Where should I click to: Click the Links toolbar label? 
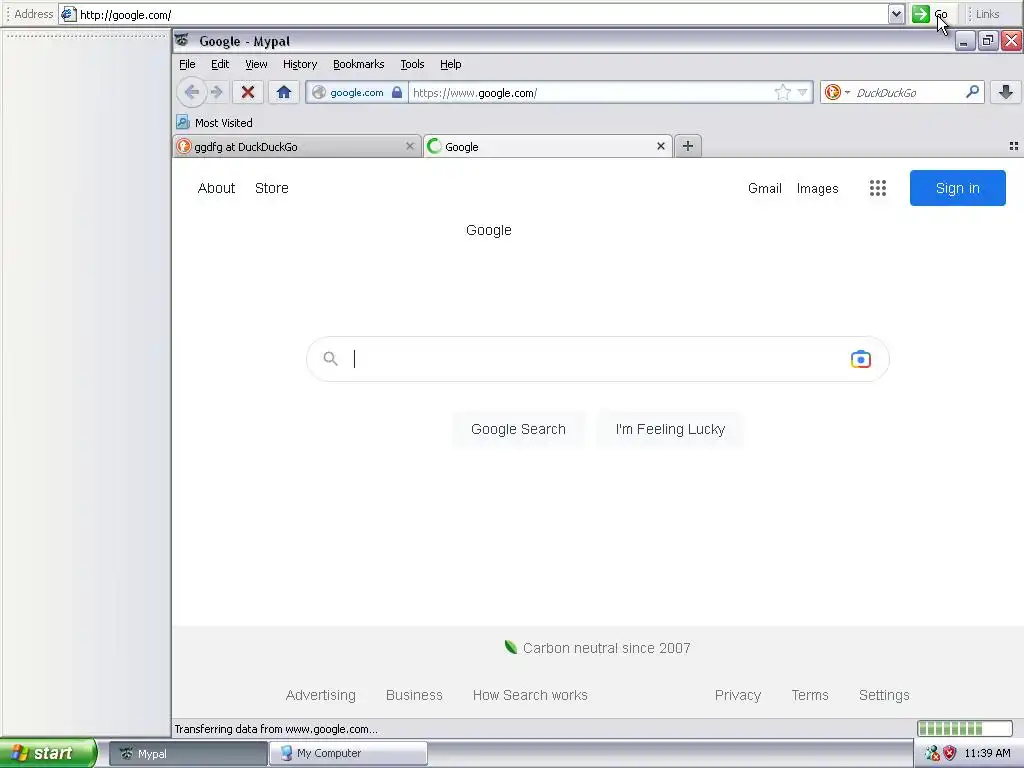987,14
